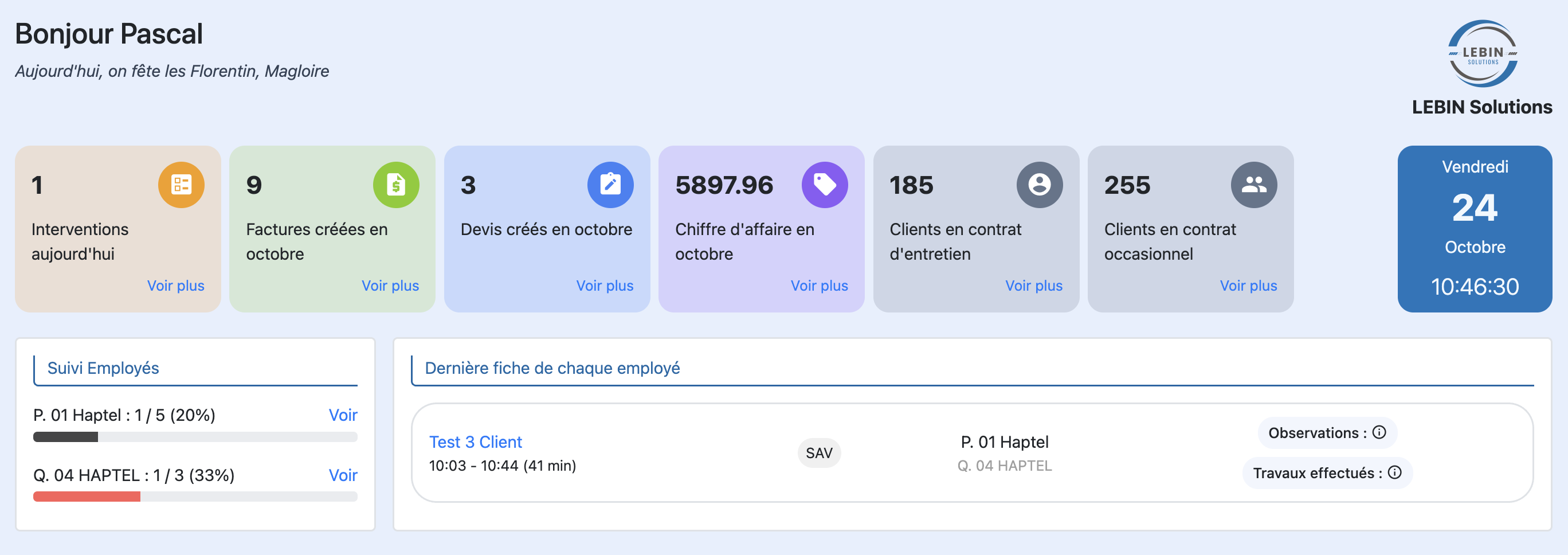Click Voir next to P. 01 Haptel
This screenshot has width=1568, height=555.
click(343, 415)
